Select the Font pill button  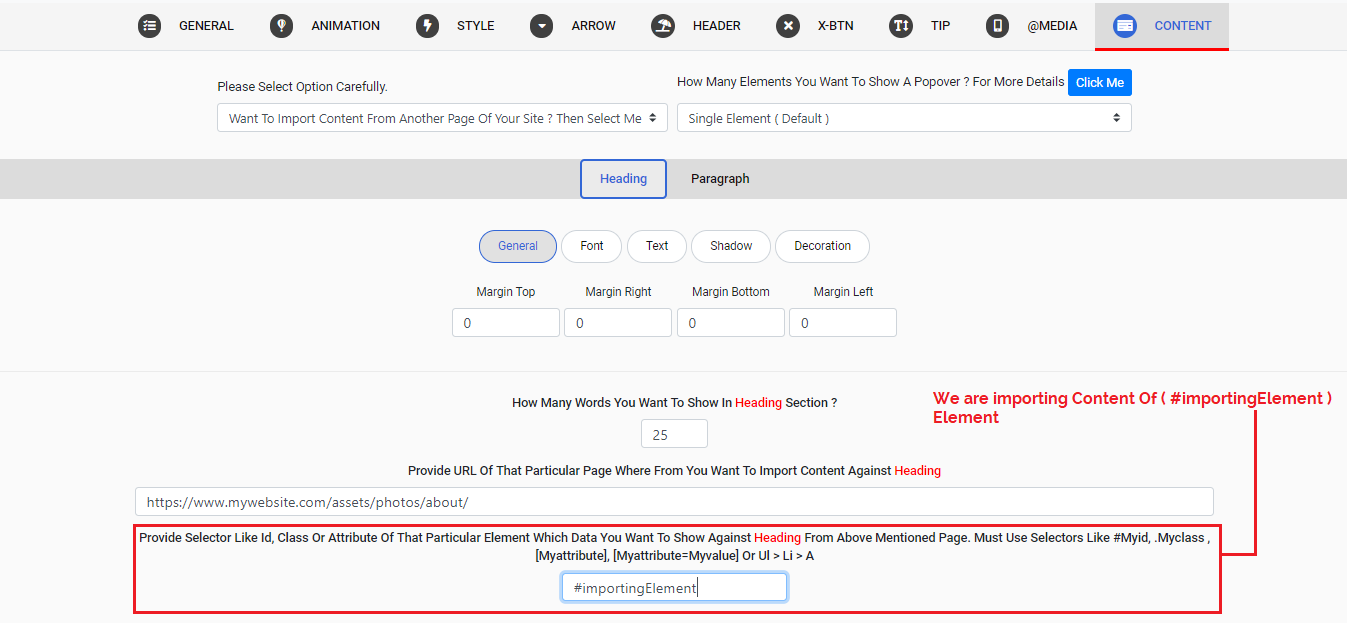tap(592, 246)
